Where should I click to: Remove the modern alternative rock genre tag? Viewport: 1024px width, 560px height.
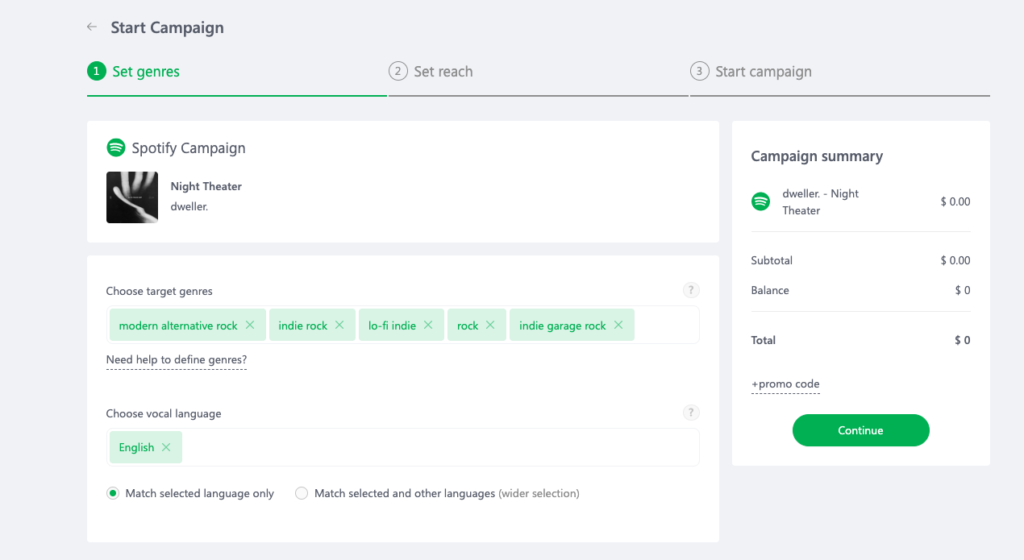click(250, 325)
